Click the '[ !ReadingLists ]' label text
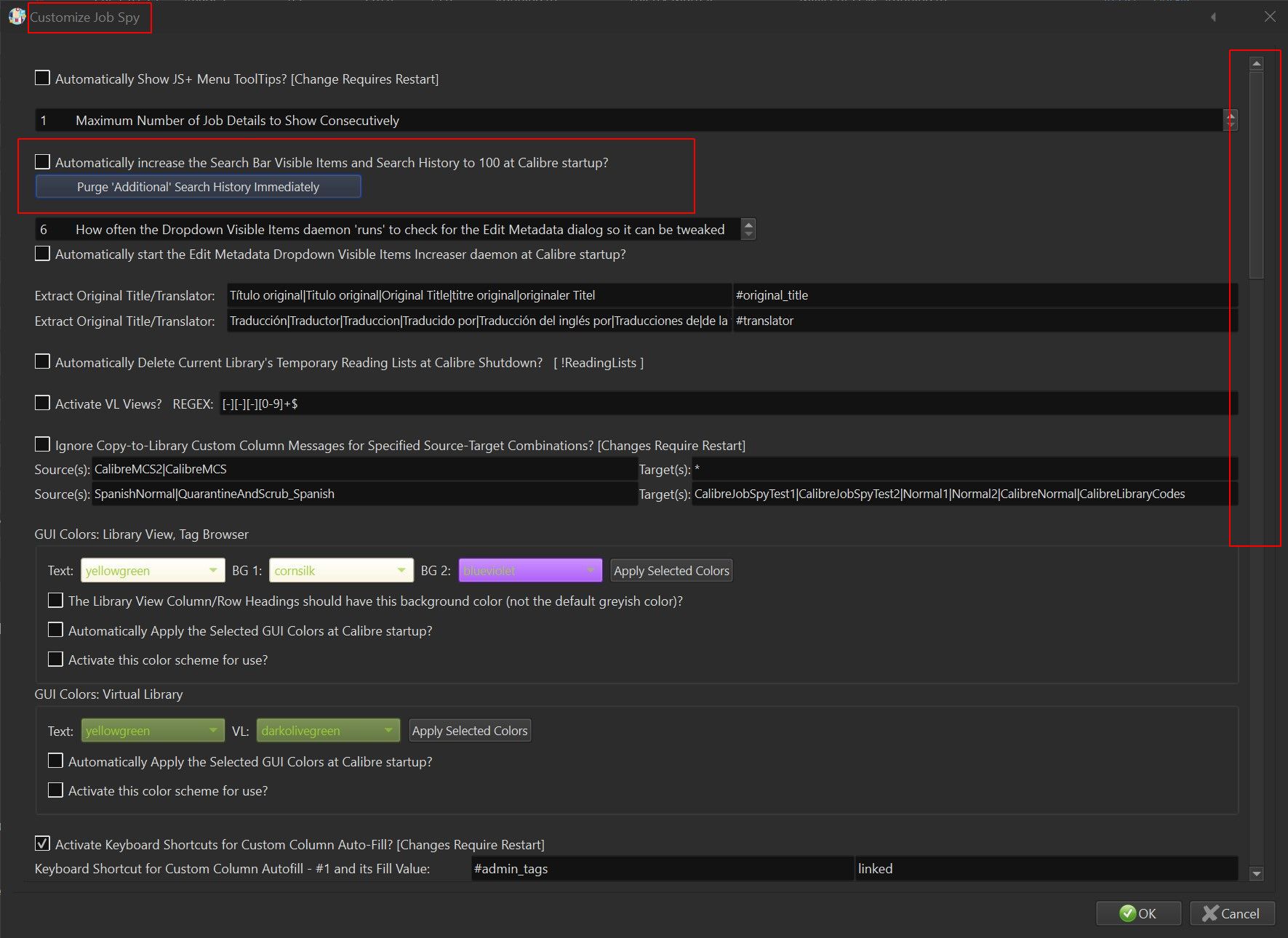 [x=599, y=363]
